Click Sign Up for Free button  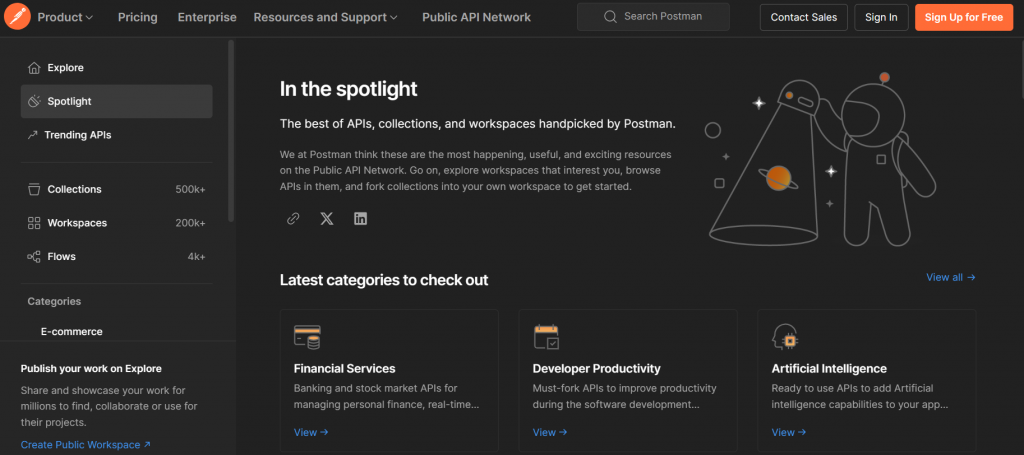point(963,17)
